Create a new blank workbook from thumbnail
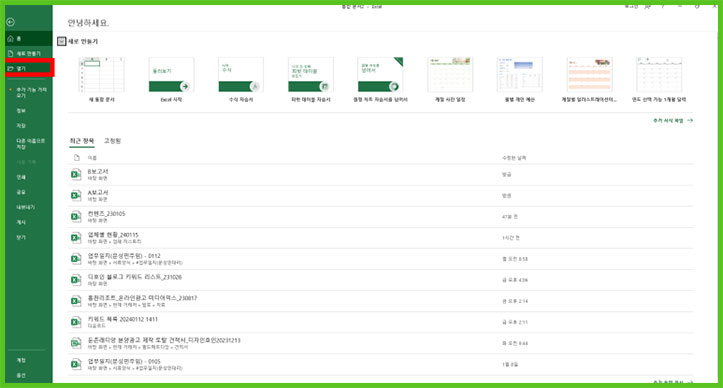723x388 pixels. (x=101, y=75)
